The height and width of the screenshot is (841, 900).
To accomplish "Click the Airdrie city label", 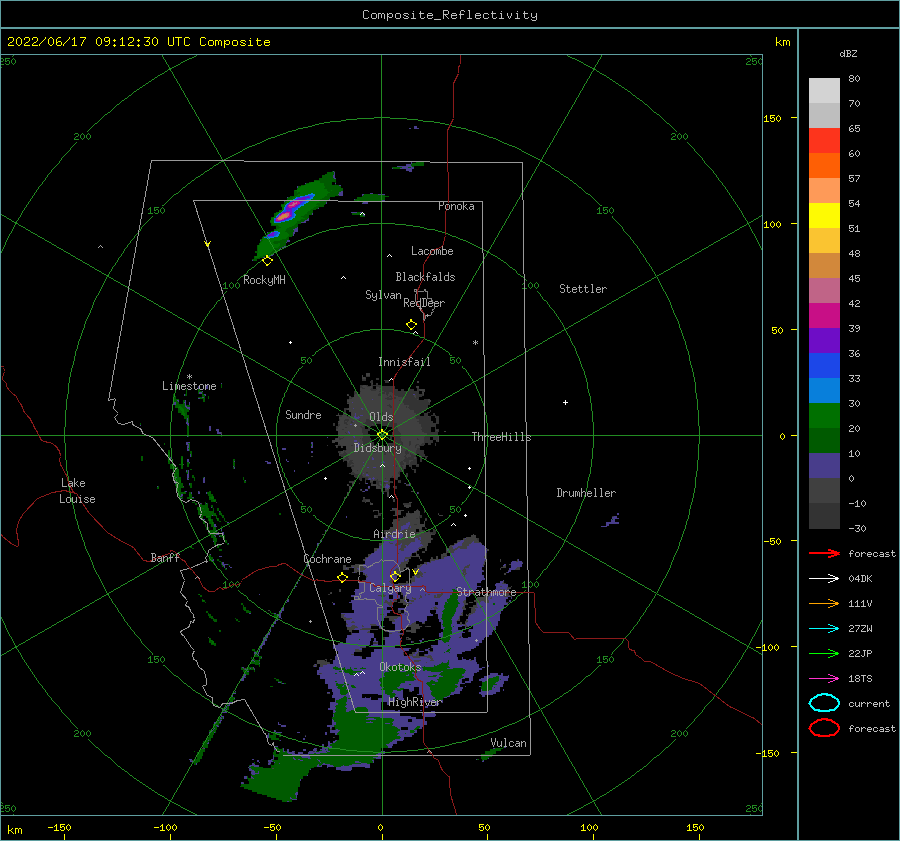I will pos(394,534).
